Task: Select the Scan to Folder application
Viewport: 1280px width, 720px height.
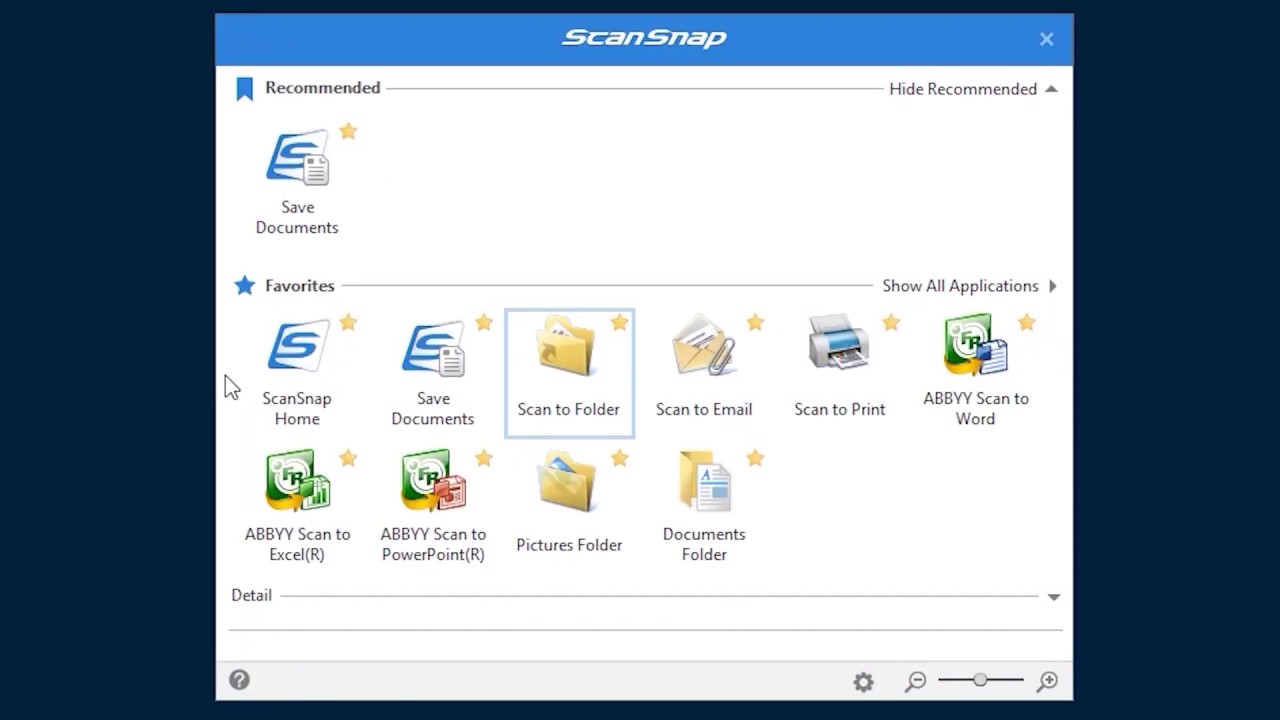Action: pos(569,373)
